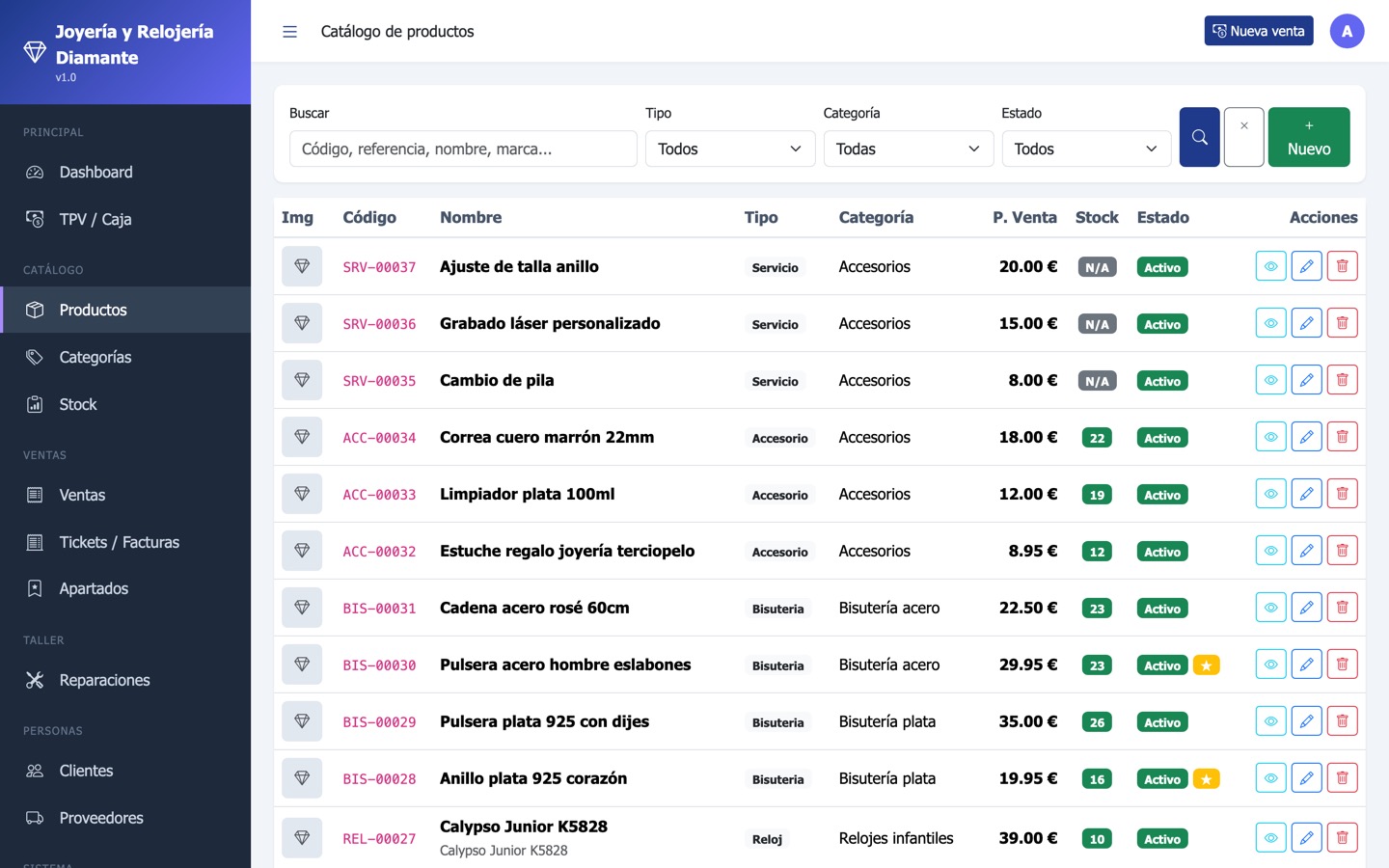
Task: Delete Calypso Junior K5828 product
Action: coord(1342,838)
